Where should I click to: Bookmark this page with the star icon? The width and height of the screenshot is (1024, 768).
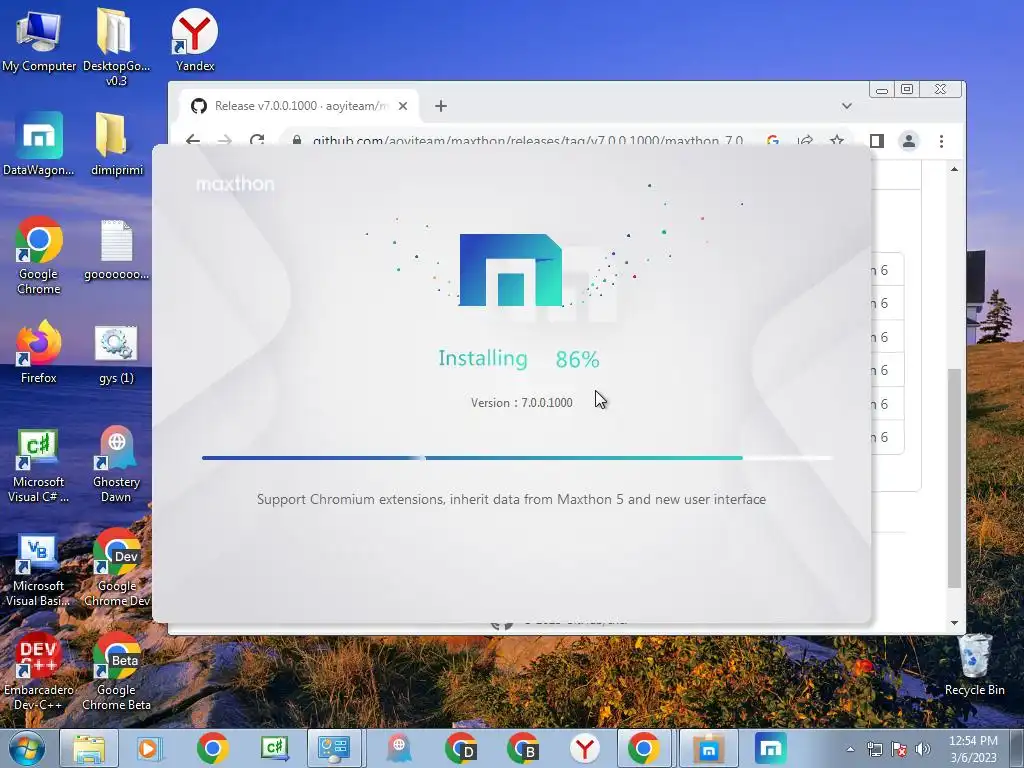[x=837, y=140]
